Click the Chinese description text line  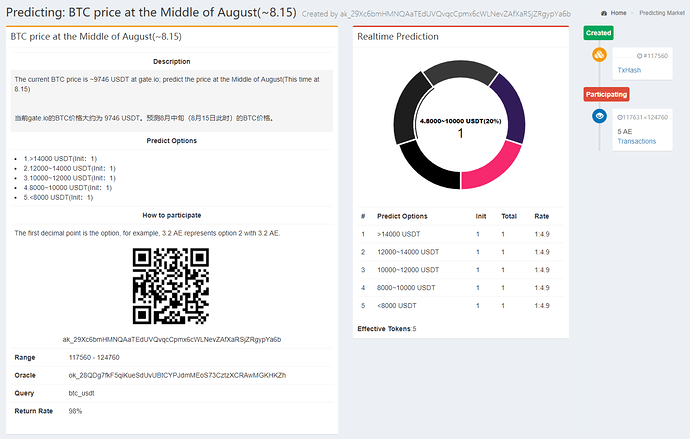(x=144, y=118)
